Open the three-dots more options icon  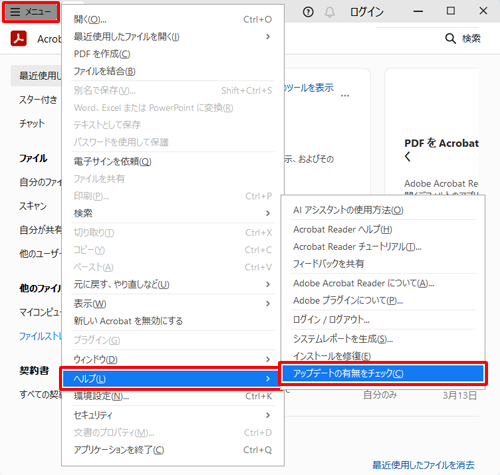click(x=345, y=96)
